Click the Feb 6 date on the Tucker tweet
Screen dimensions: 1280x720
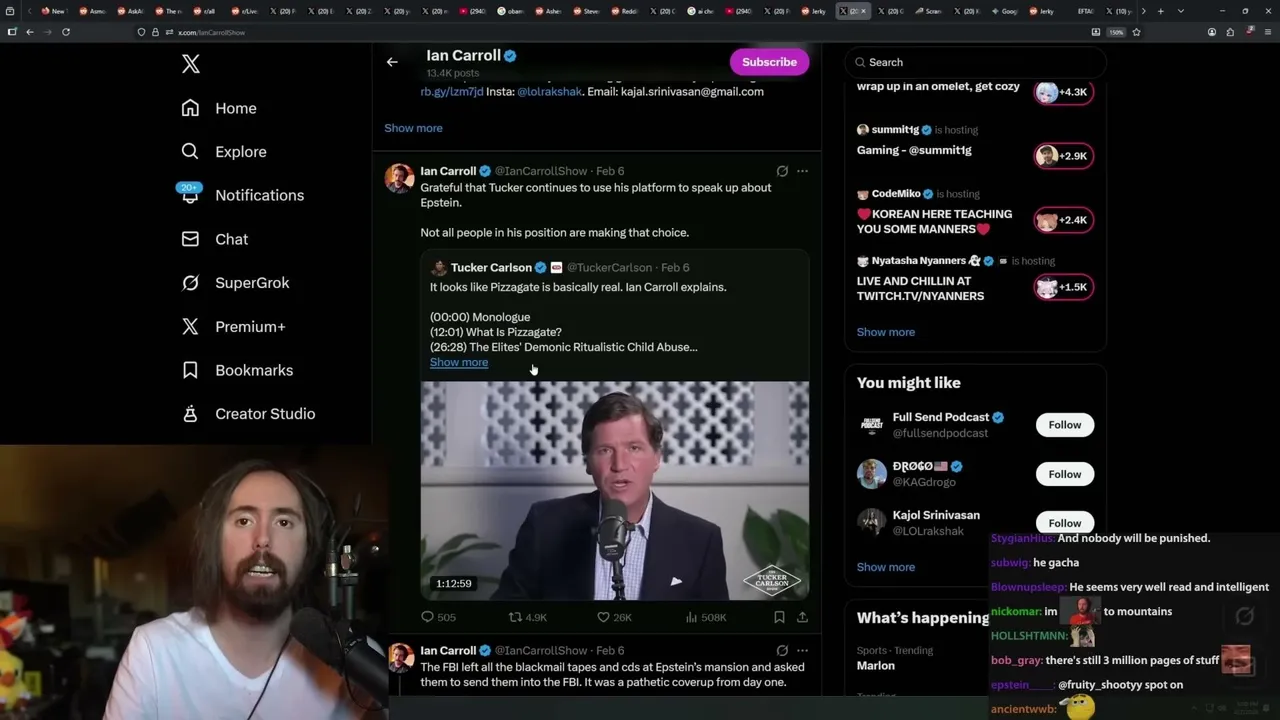610,171
